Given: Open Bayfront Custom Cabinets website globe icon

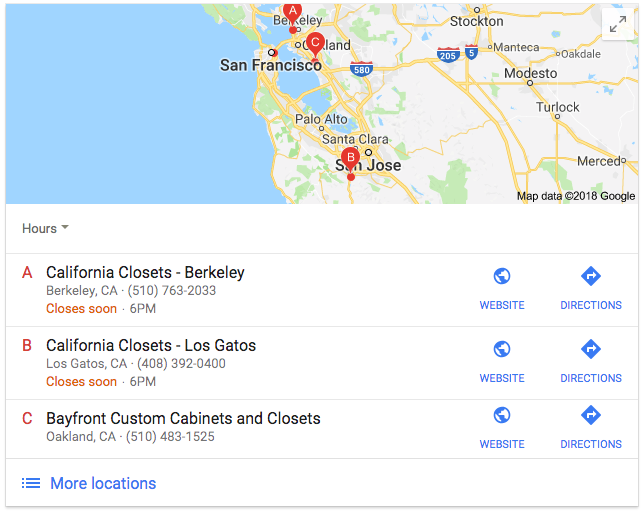Looking at the screenshot, I should 502,415.
